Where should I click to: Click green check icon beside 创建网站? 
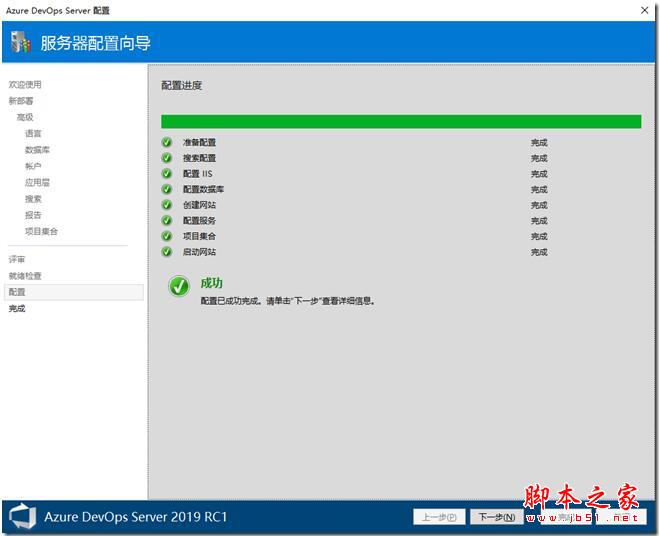[167, 205]
